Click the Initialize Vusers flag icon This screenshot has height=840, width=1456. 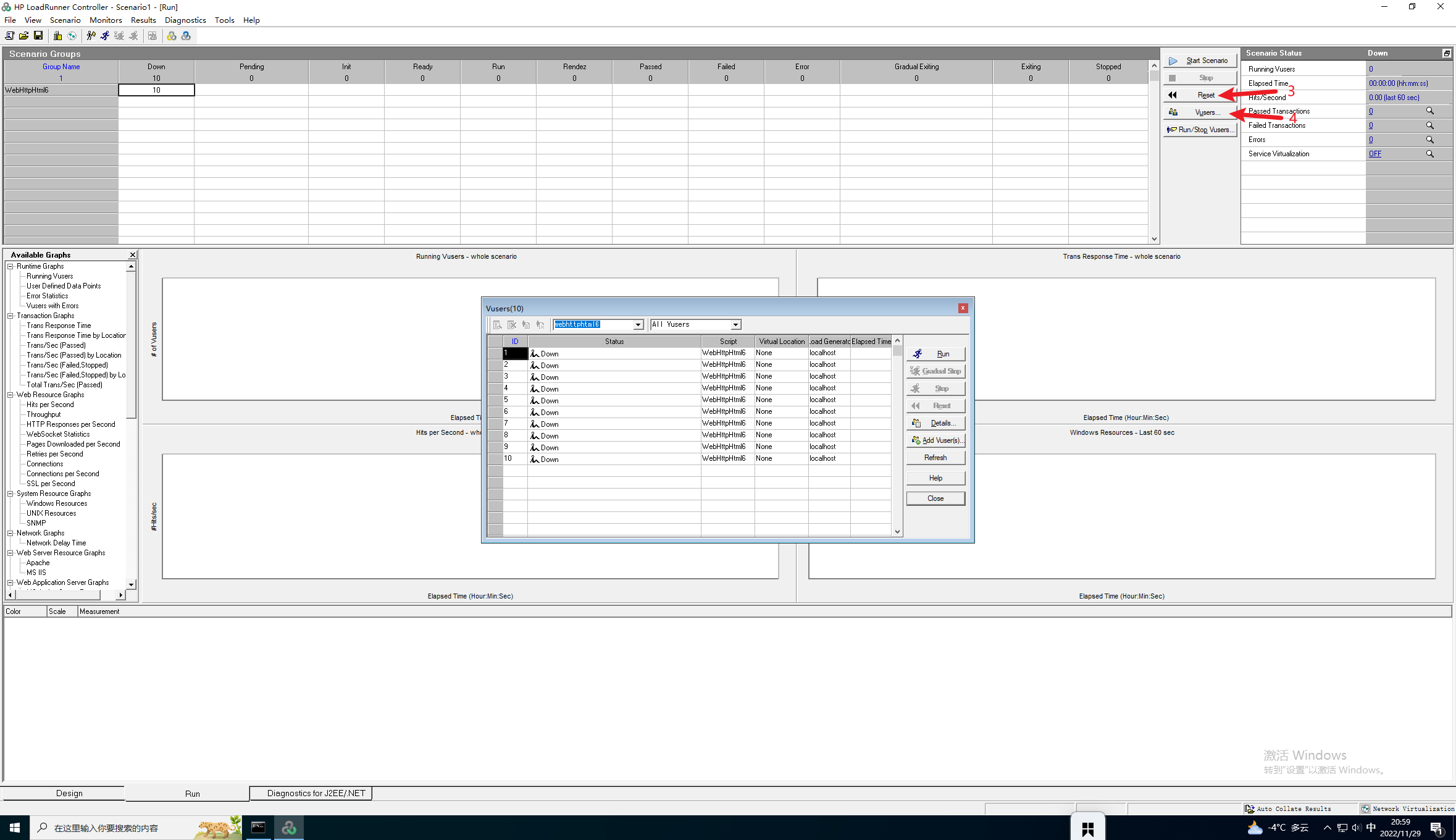point(91,36)
